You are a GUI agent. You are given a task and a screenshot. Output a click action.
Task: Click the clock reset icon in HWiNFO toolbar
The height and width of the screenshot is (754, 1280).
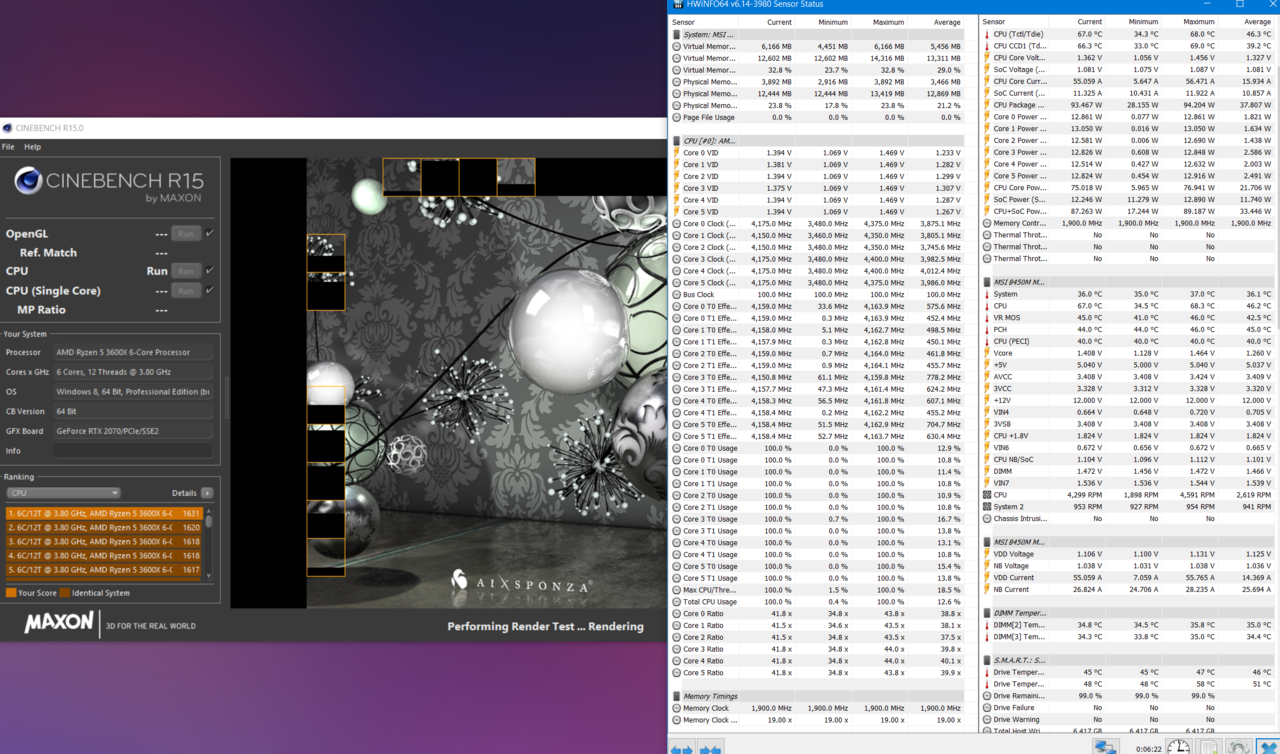pyautogui.click(x=1178, y=746)
